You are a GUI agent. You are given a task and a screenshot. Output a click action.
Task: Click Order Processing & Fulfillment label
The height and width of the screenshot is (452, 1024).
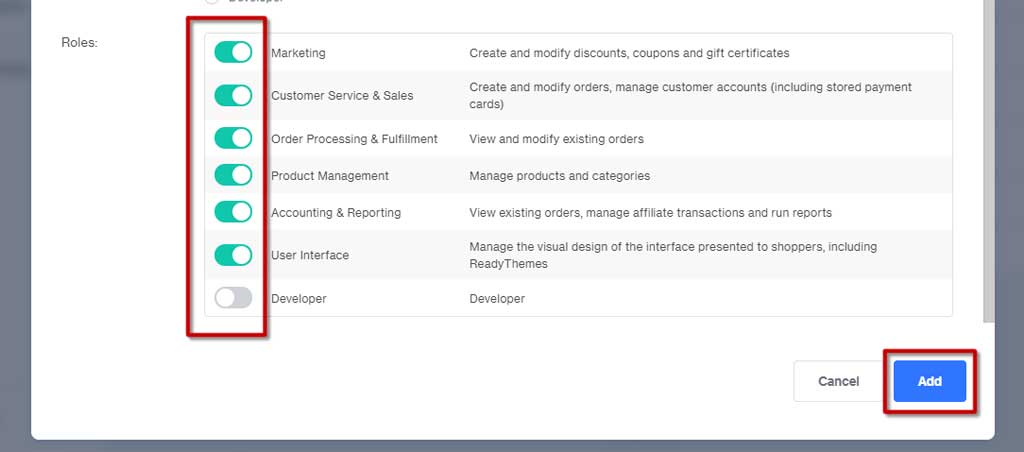click(354, 138)
